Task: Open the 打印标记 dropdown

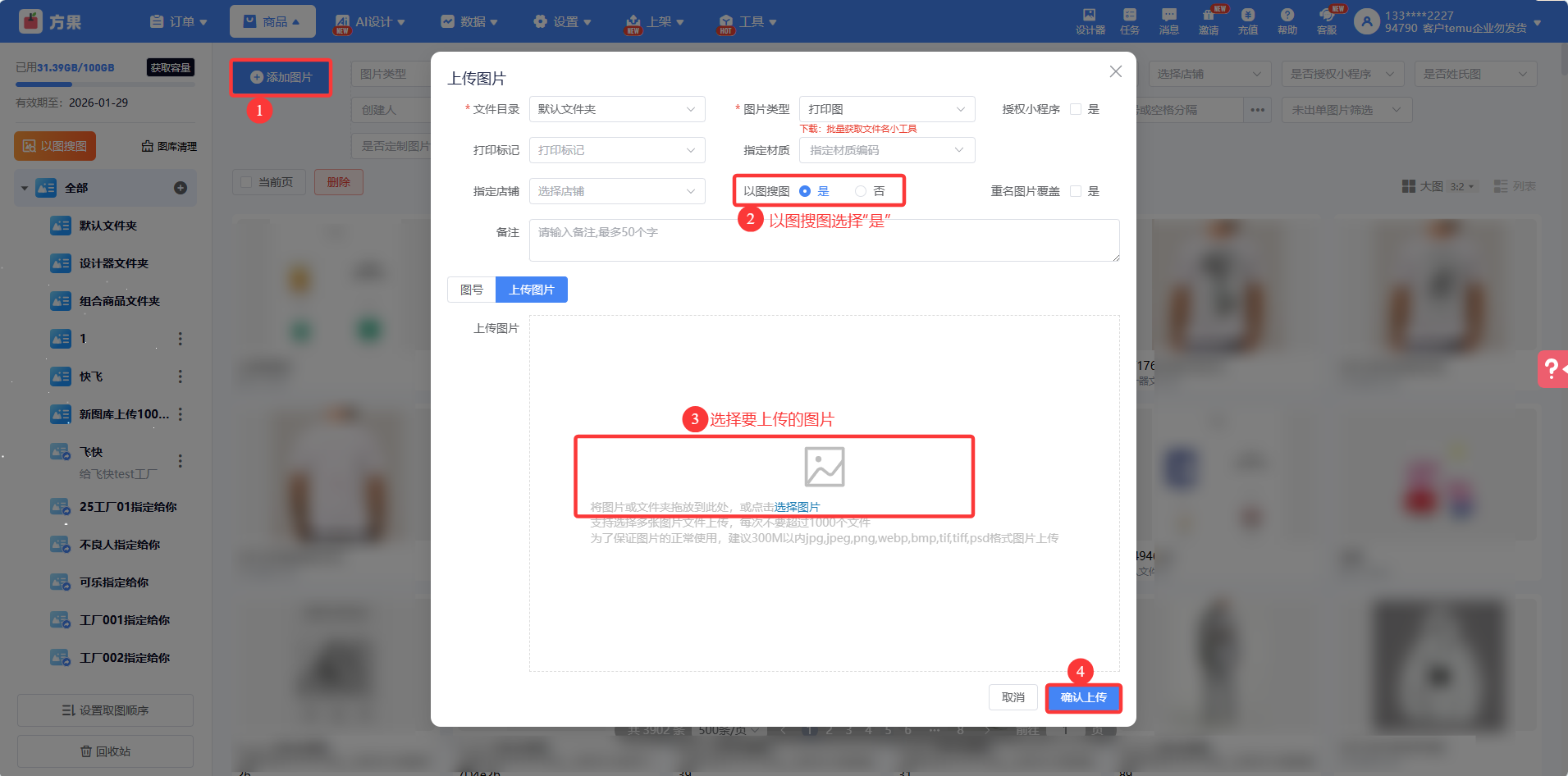Action: (x=617, y=150)
